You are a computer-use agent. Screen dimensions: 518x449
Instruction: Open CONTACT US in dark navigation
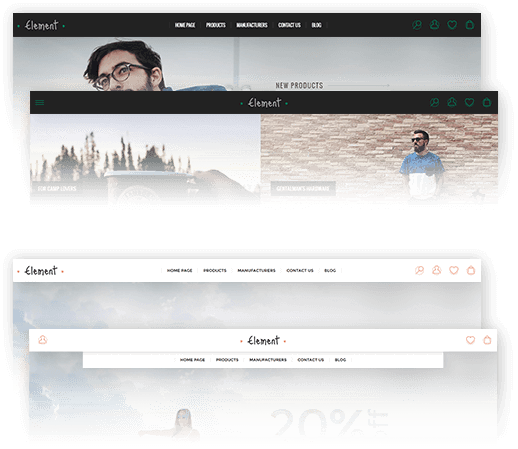coord(289,25)
